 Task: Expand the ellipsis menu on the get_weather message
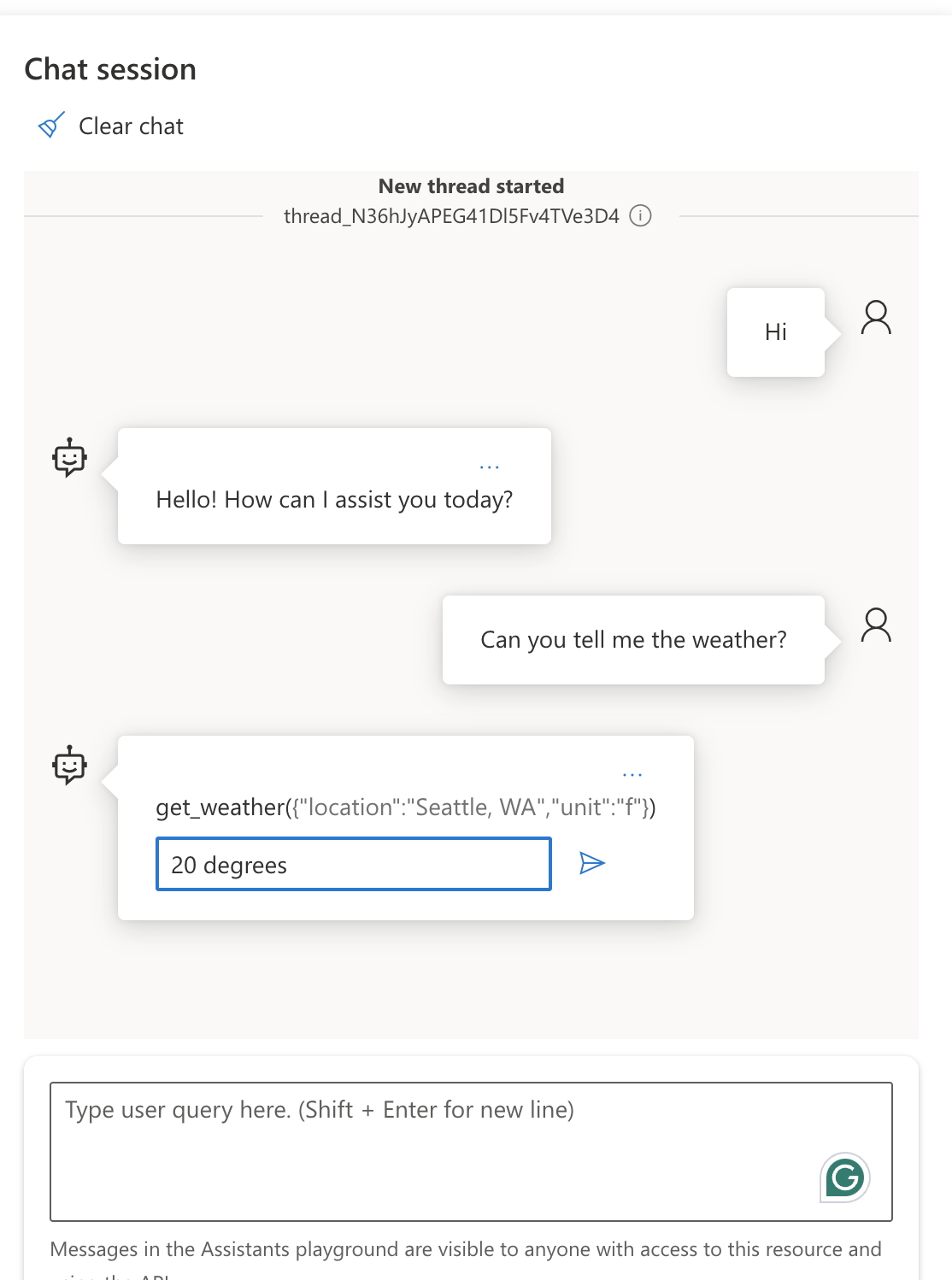coord(632,775)
